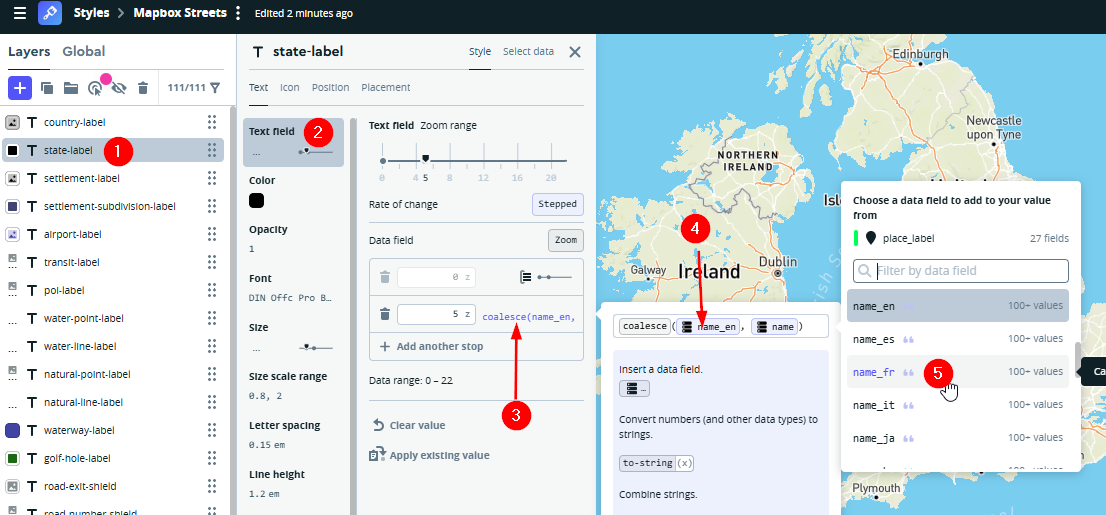Focus the Filter by data field input
The image size is (1106, 515).
961,271
